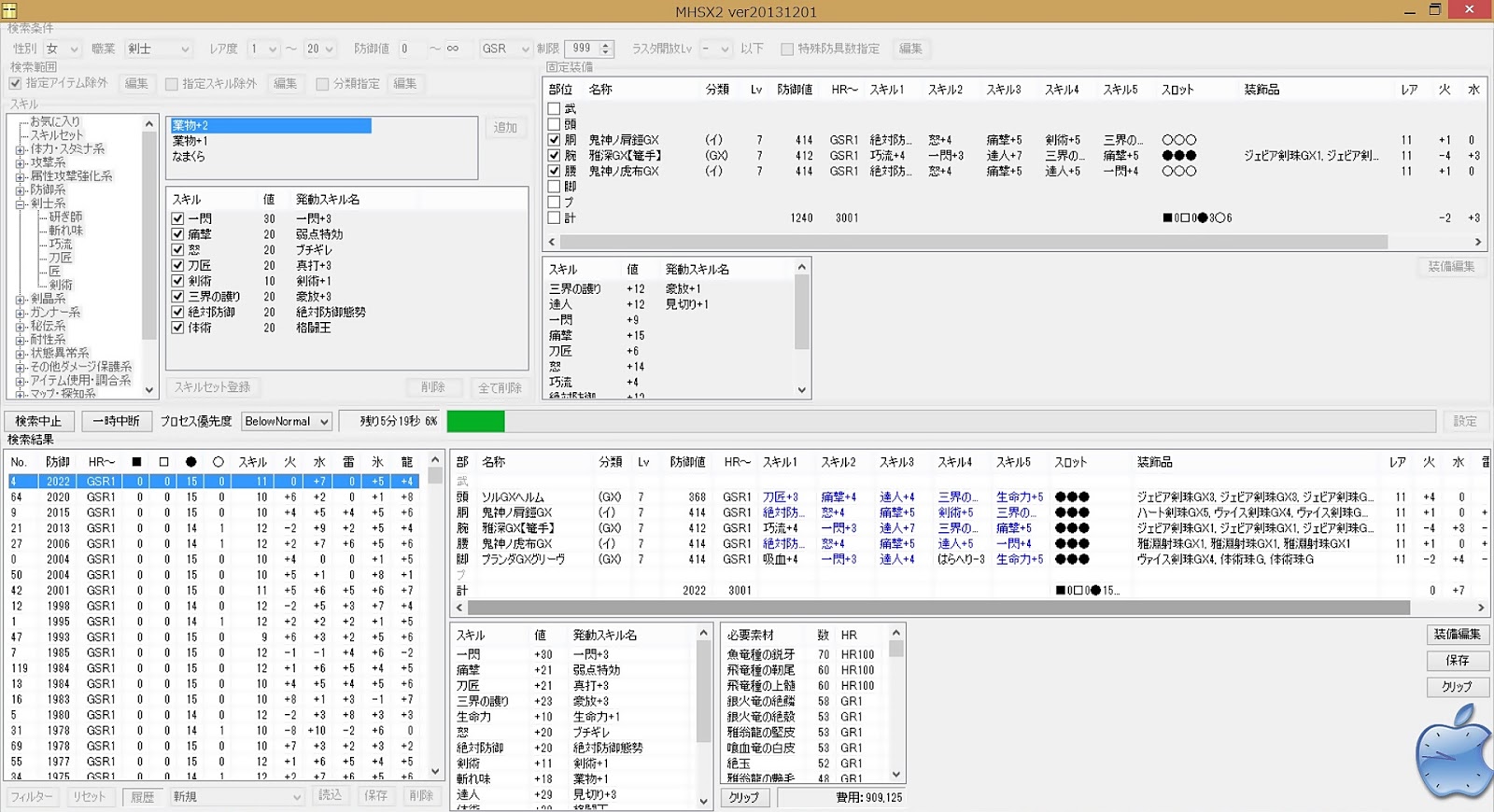1494x812 pixels.
Task: Collapse the 剣士系 tree node
Action: [x=20, y=203]
